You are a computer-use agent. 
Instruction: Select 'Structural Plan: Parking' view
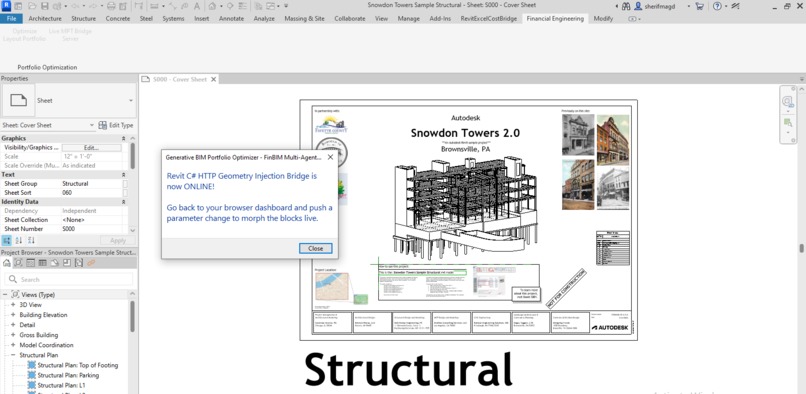(x=68, y=375)
